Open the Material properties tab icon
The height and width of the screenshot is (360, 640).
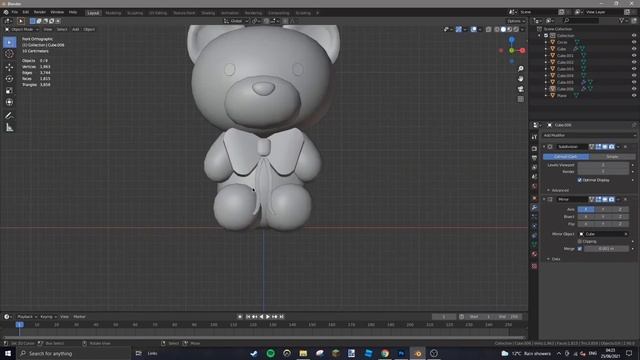coord(534,254)
